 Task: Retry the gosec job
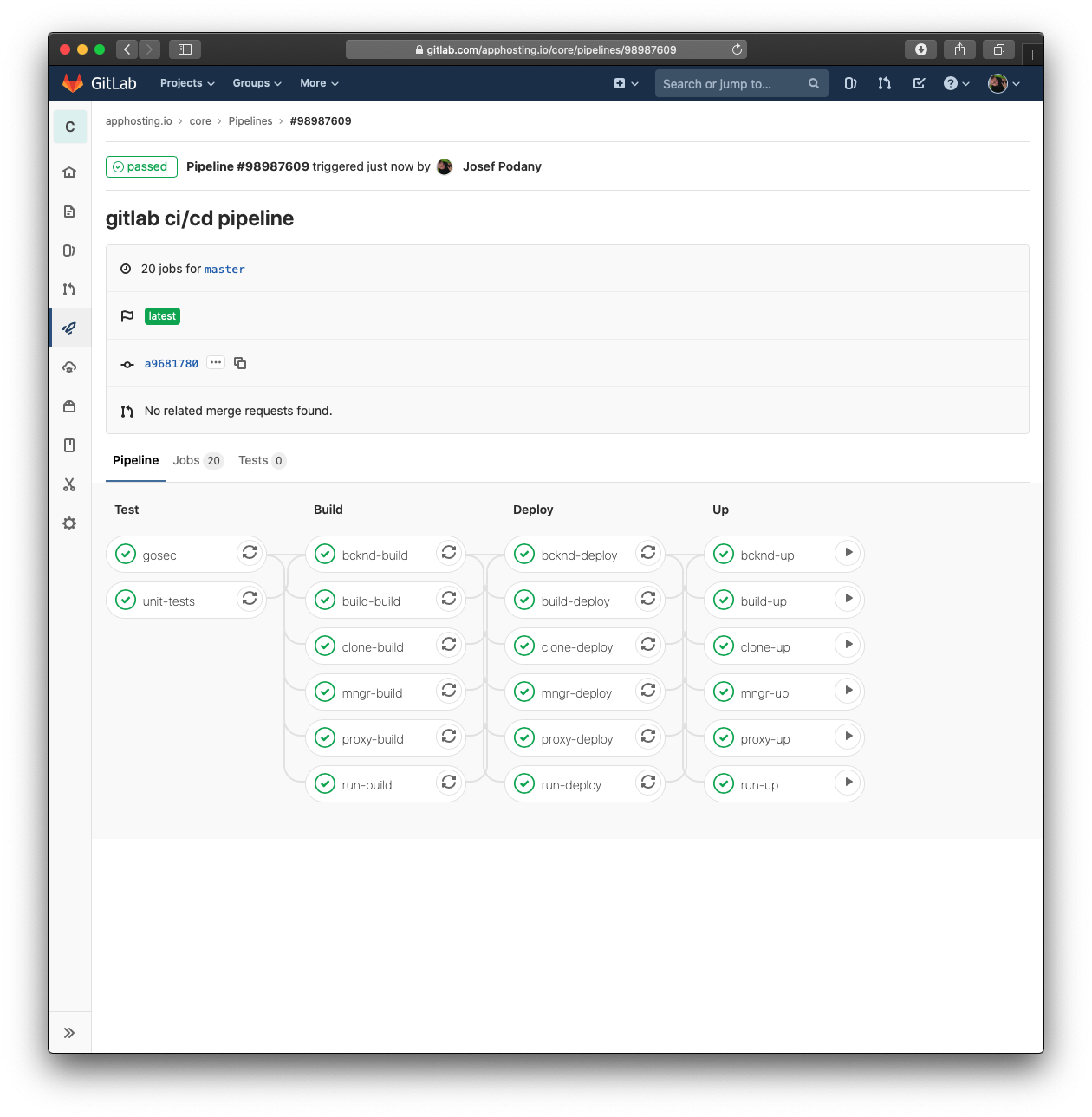tap(250, 553)
